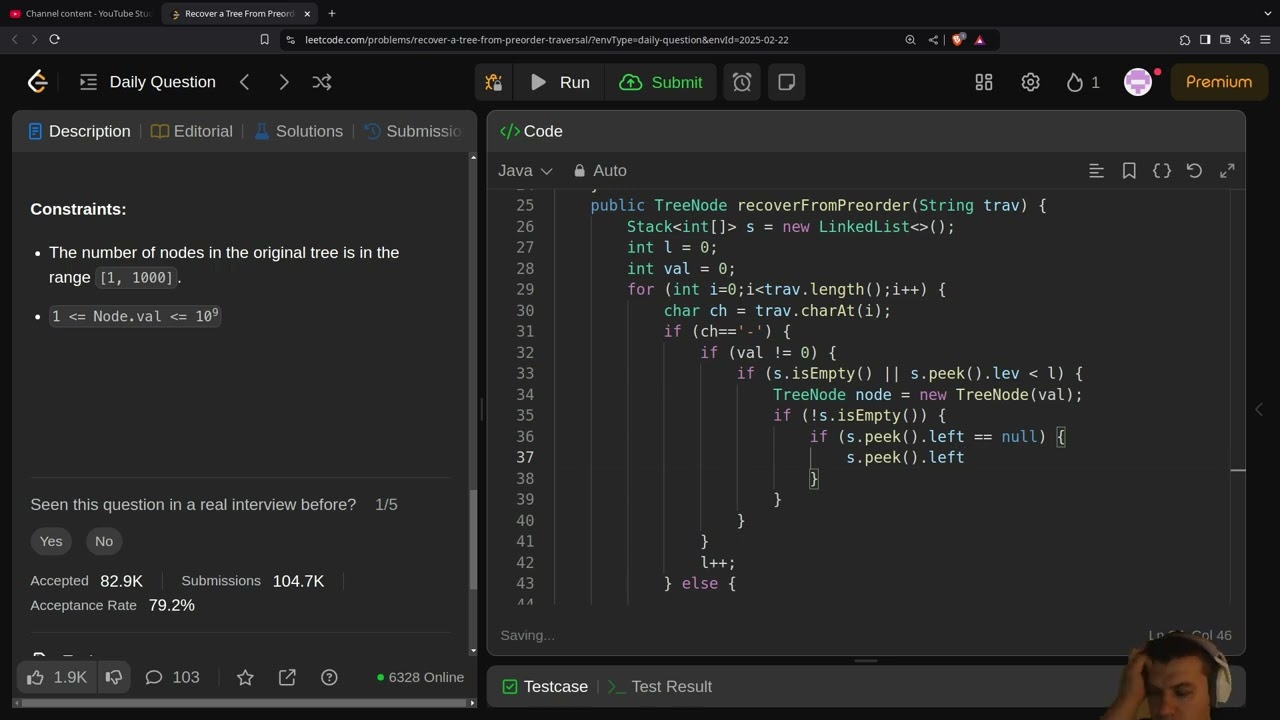Viewport: 1280px width, 720px height.
Task: Expand the editor to fullscreen
Action: click(x=1227, y=171)
